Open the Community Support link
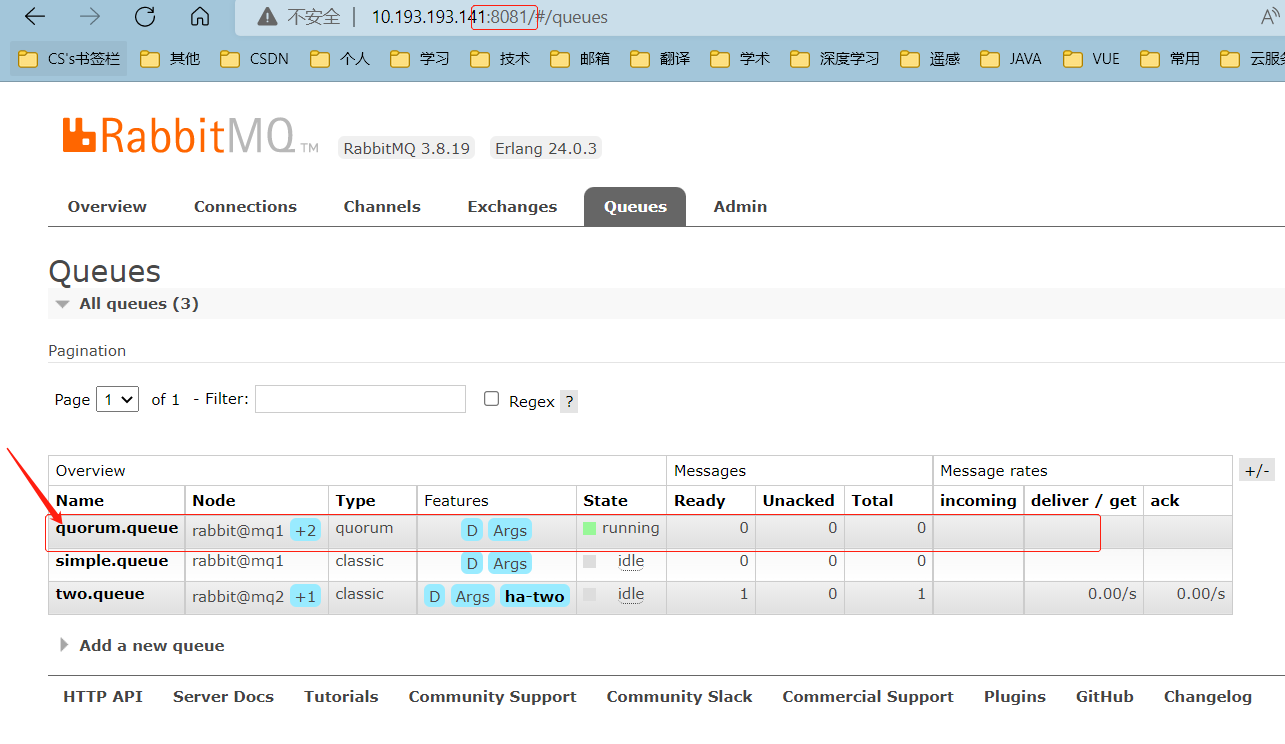This screenshot has height=744, width=1285. [492, 697]
